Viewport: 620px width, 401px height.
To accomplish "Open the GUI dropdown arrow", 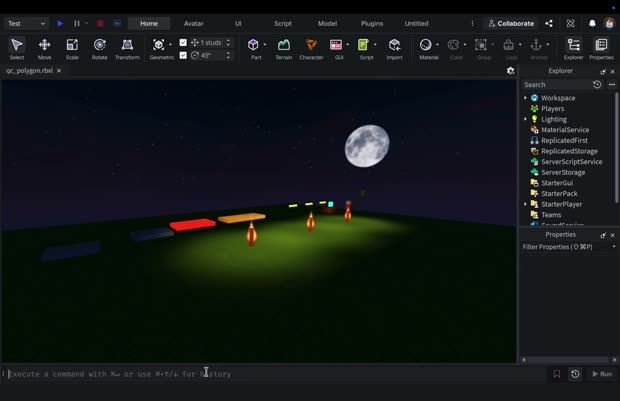I will click(x=348, y=45).
